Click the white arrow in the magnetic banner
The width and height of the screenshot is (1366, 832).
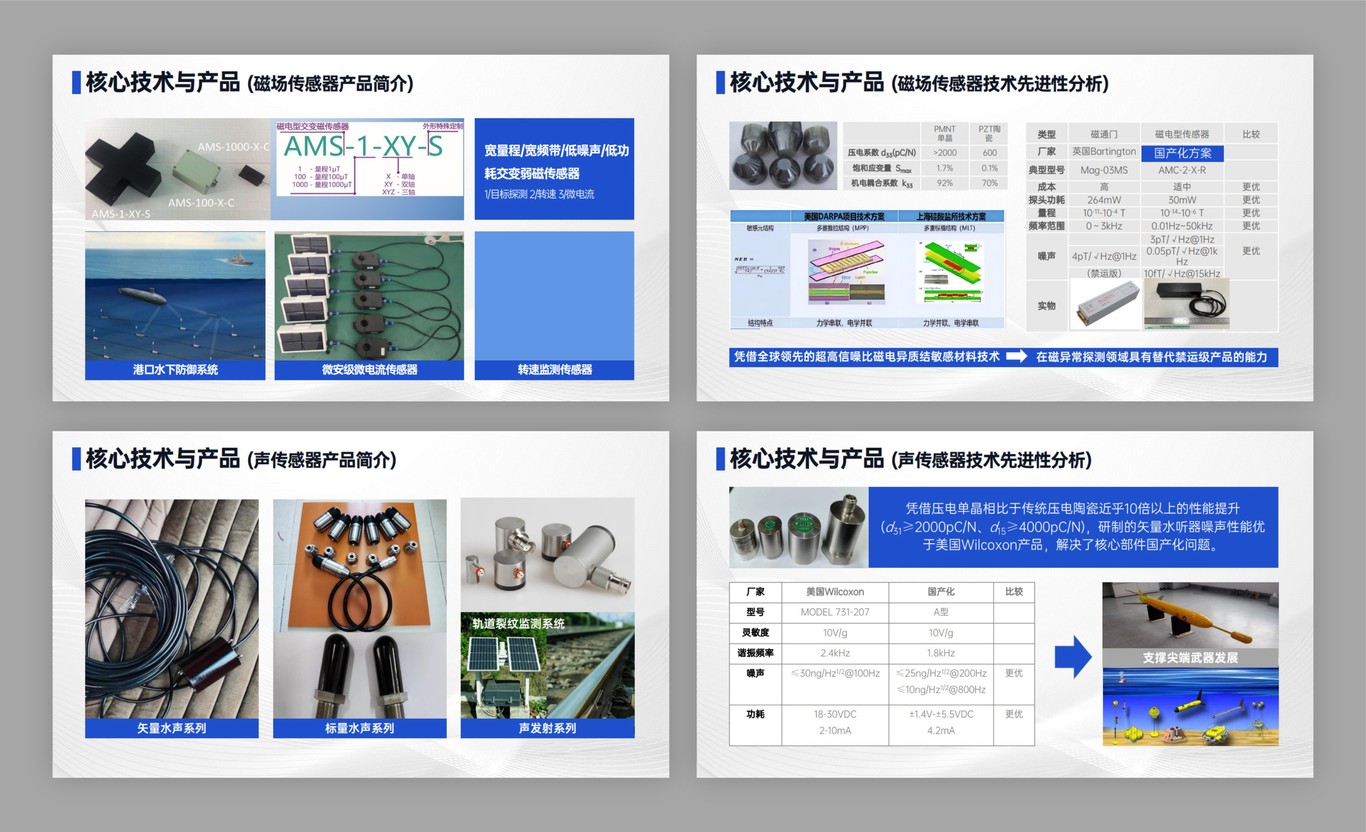tap(1016, 356)
